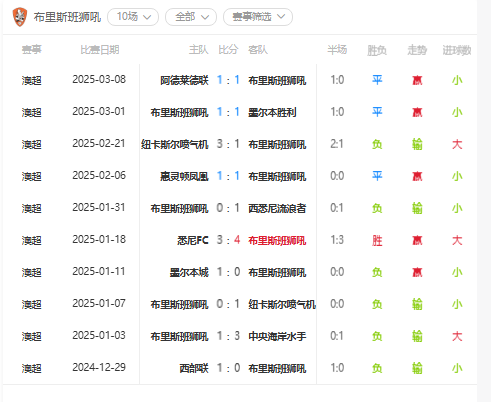The height and width of the screenshot is (402, 491).
Task: Click the red 胜 result on 2025-01-18 row
Action: pyautogui.click(x=377, y=240)
